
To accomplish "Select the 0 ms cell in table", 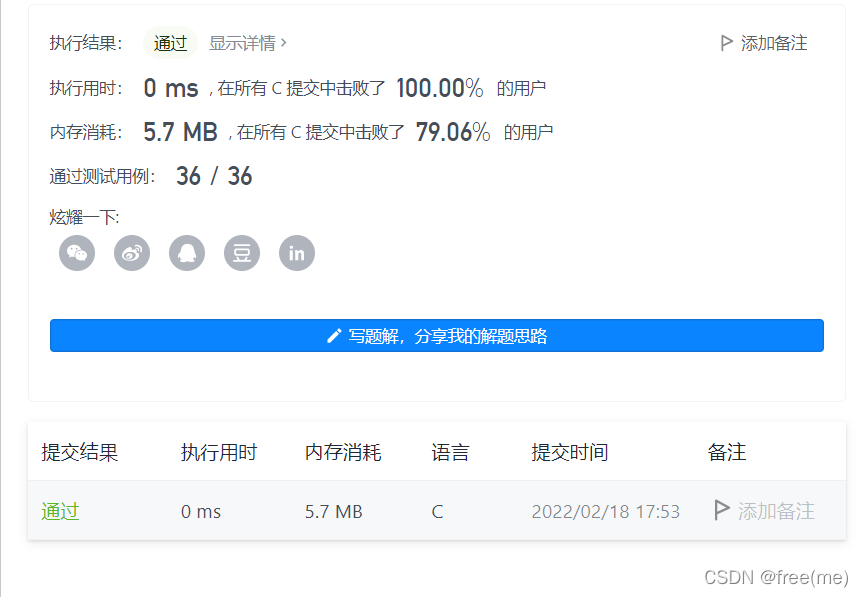I will tap(201, 512).
